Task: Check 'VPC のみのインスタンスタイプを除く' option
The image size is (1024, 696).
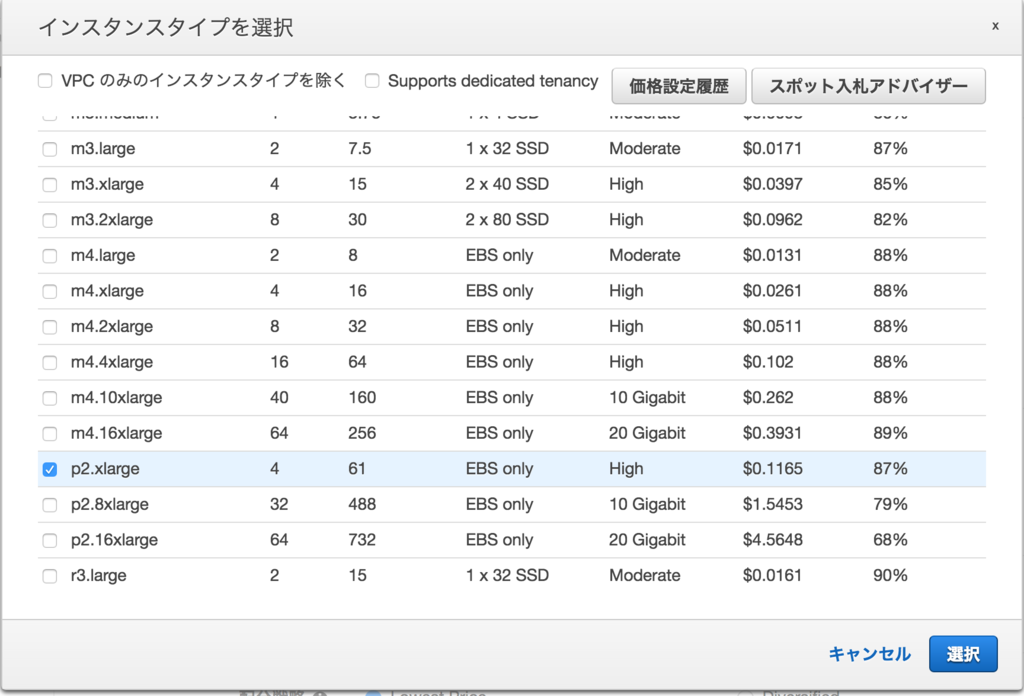Action: (x=45, y=81)
